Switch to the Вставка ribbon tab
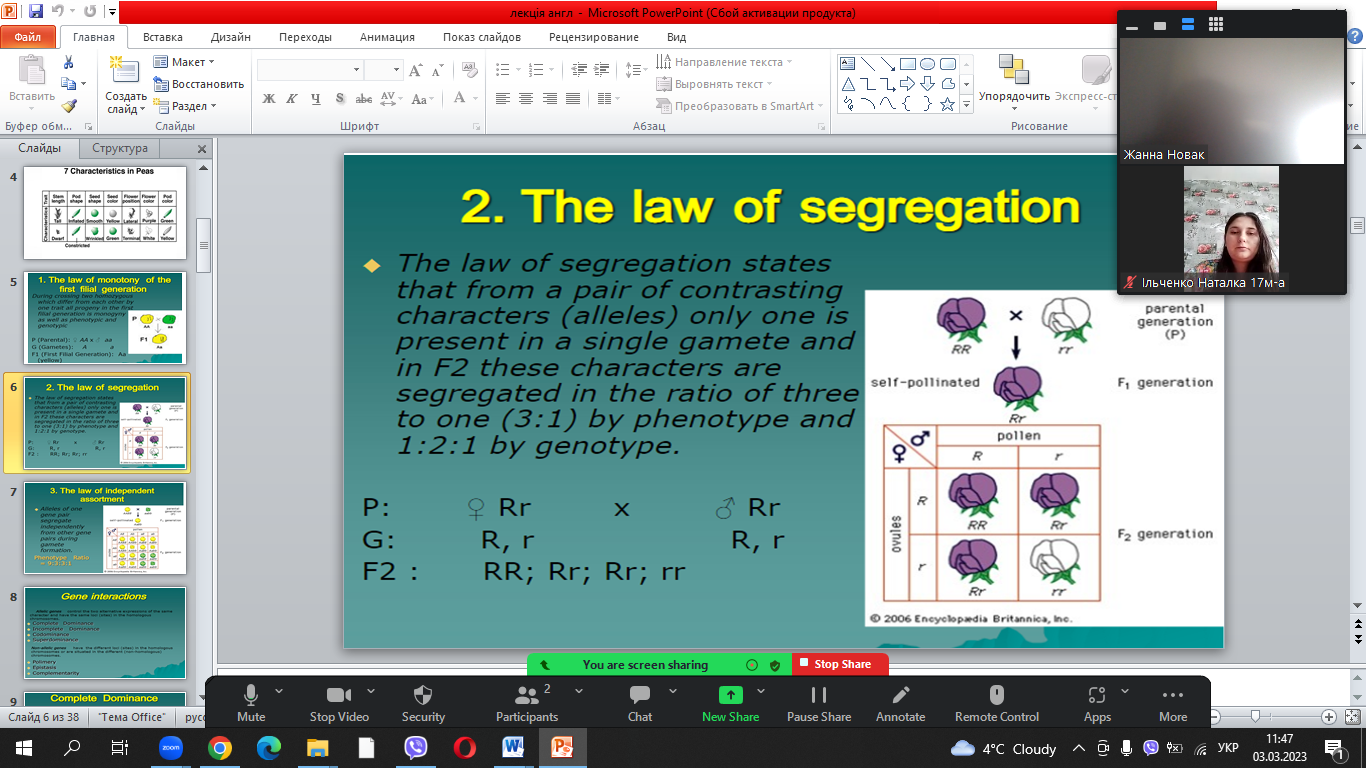Viewport: 1366px width, 768px height. coord(163,37)
